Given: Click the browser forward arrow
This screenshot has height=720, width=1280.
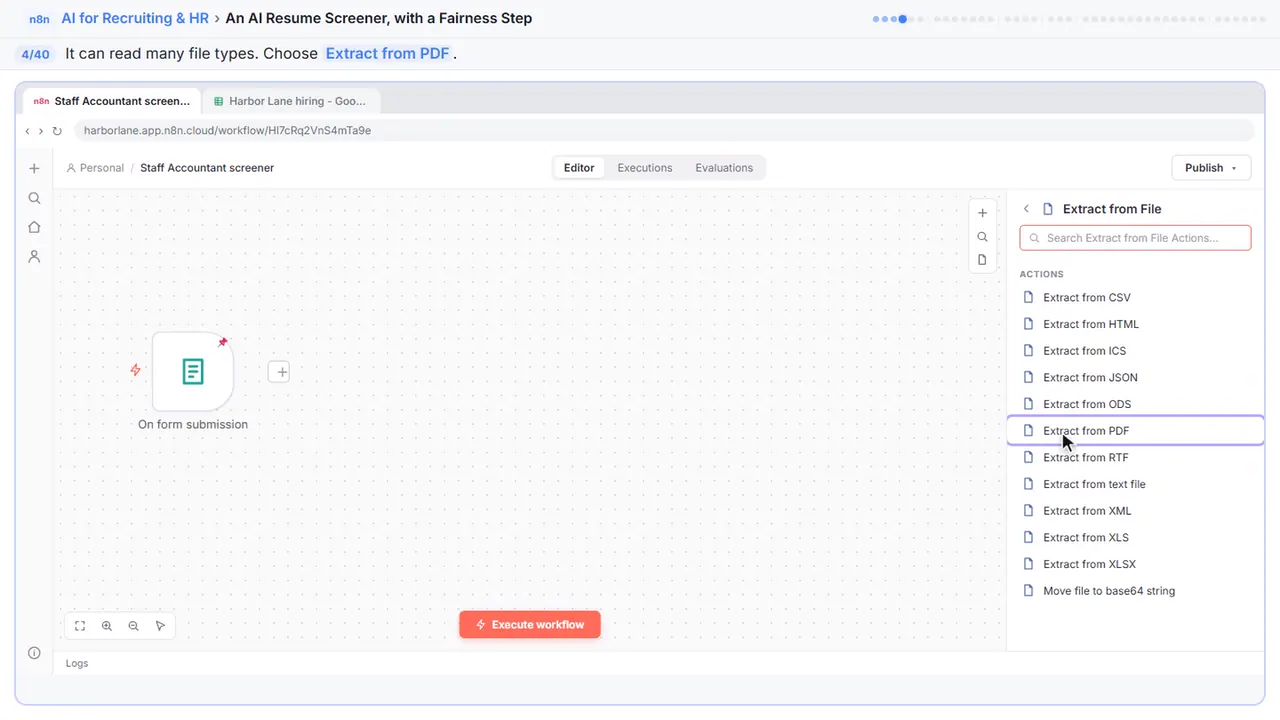Looking at the screenshot, I should pyautogui.click(x=41, y=131).
